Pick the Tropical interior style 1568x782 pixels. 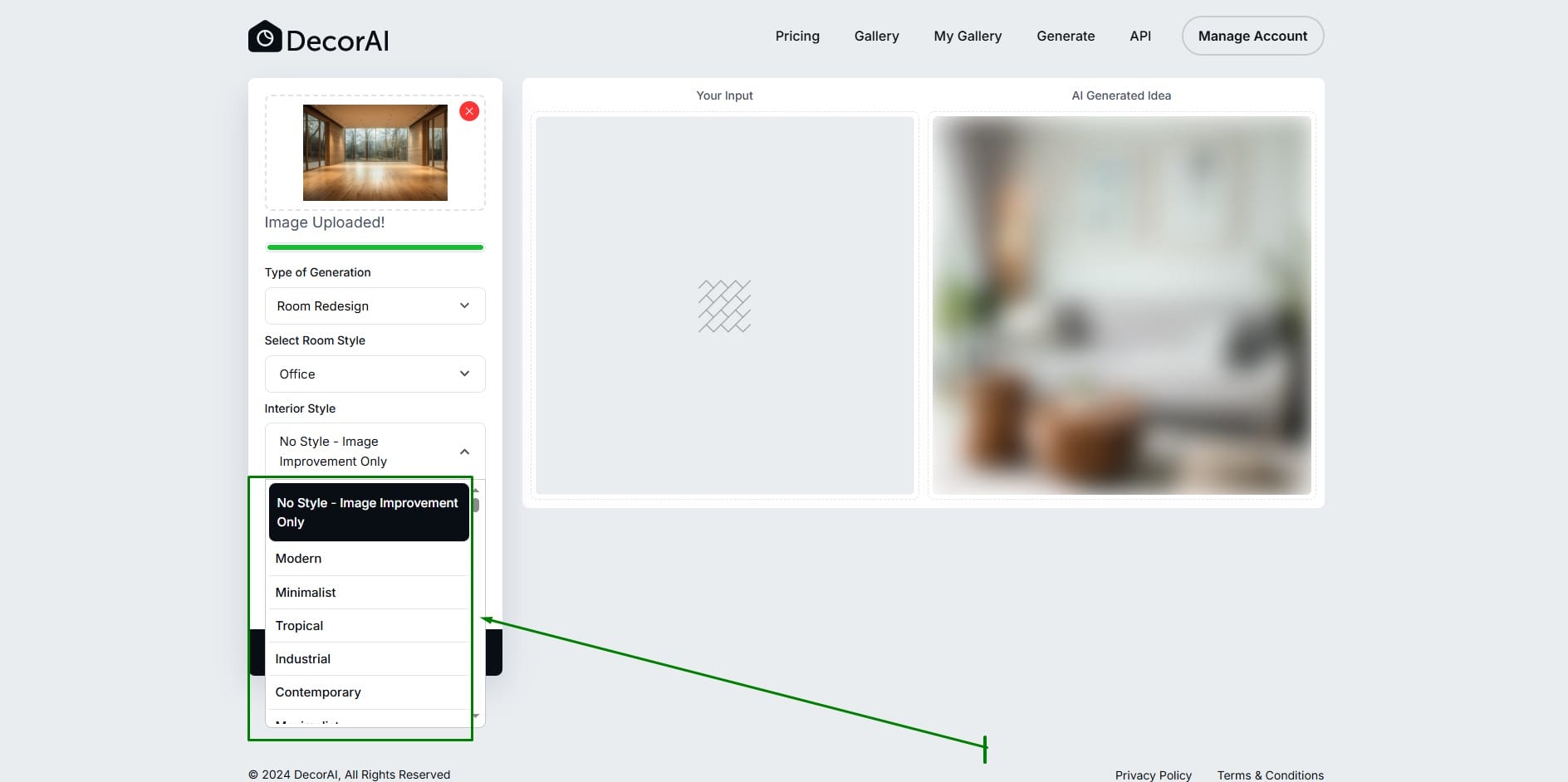tap(299, 625)
